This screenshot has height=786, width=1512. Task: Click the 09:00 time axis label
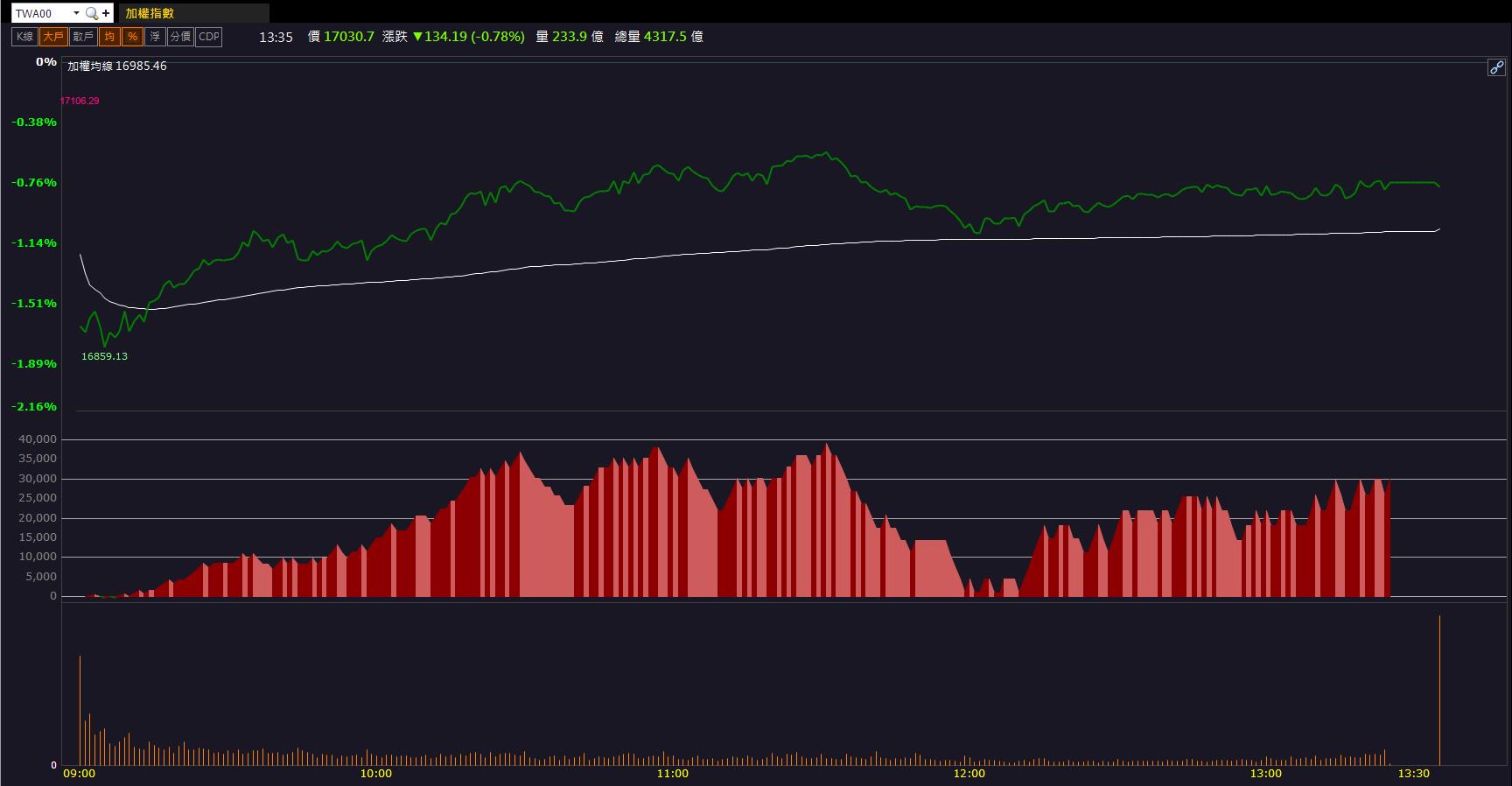(80, 774)
